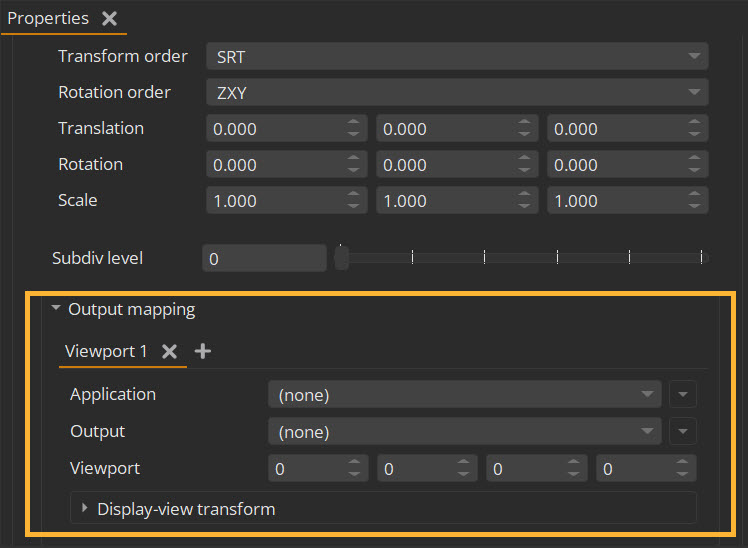Screen dimensions: 748x548
Task: Open the extra menu arrow beside Output
Action: pos(683,432)
